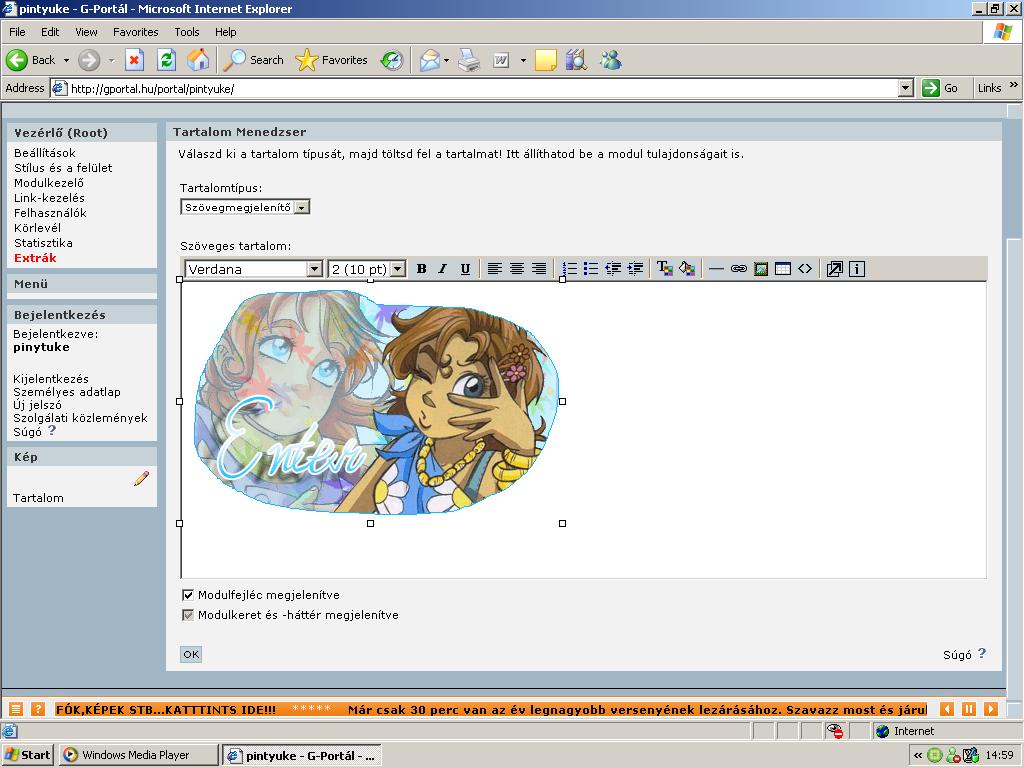Click the insert image icon
1024x768 pixels.
(761, 269)
